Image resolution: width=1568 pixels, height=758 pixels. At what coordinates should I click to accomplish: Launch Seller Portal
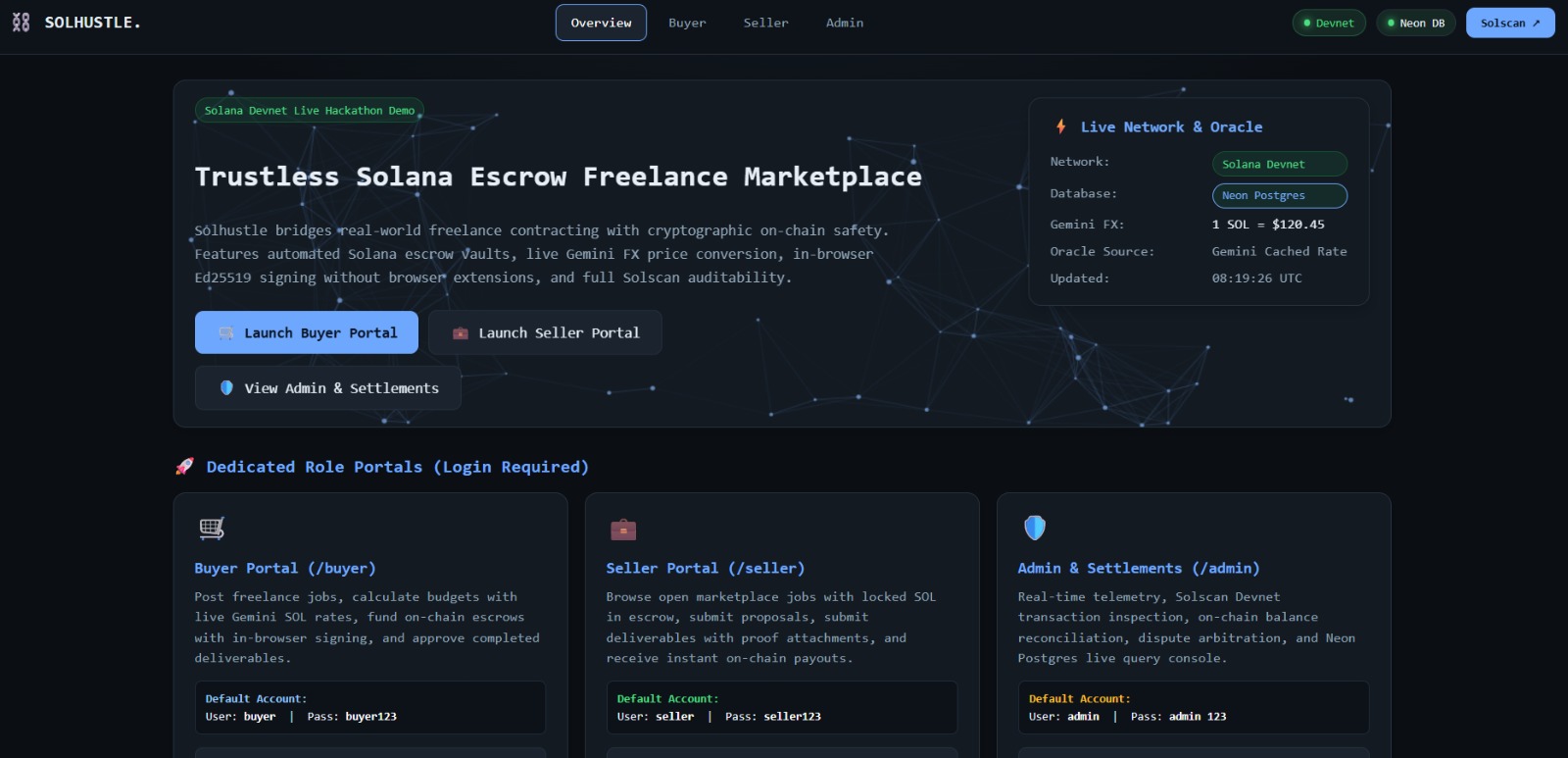[545, 332]
